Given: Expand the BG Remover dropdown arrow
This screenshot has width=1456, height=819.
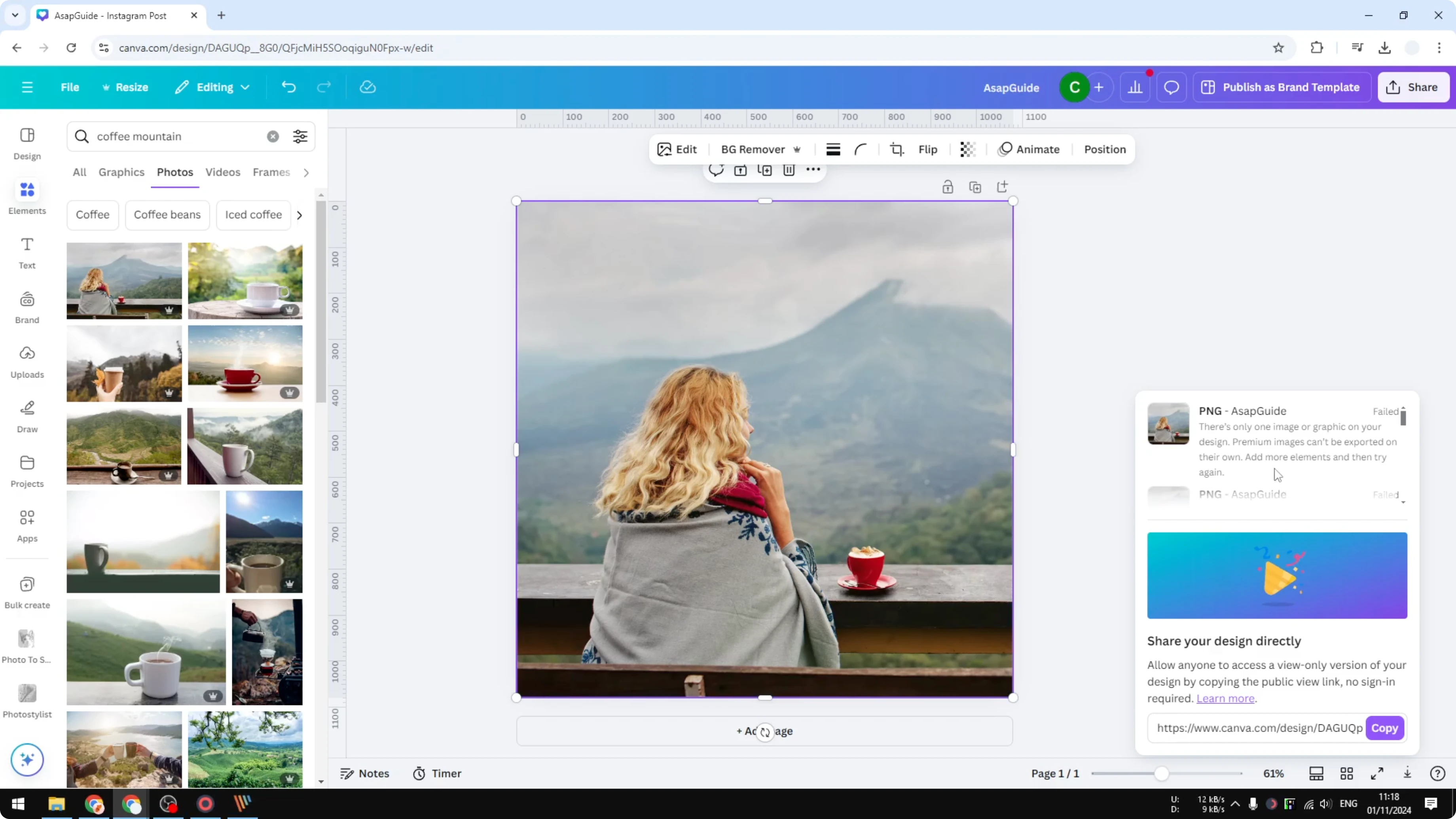Looking at the screenshot, I should click(798, 149).
